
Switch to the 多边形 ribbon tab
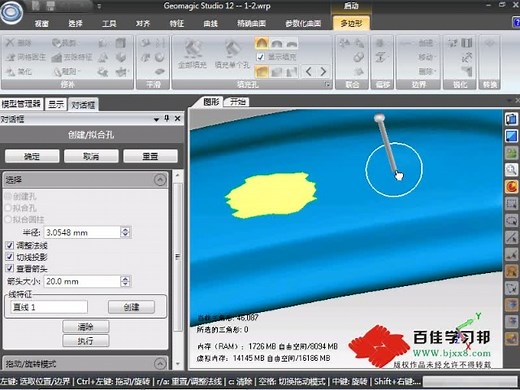click(351, 23)
